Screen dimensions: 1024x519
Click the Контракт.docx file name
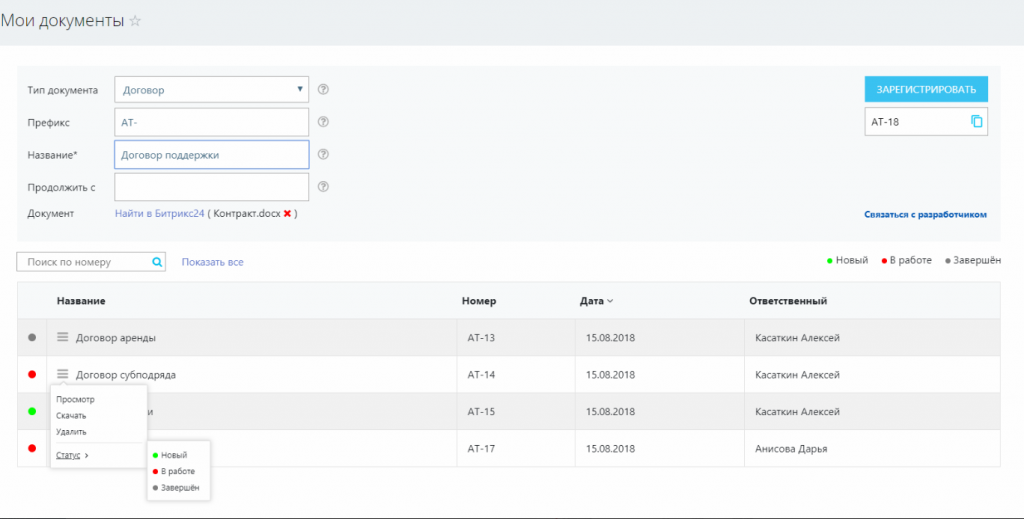[x=246, y=213]
